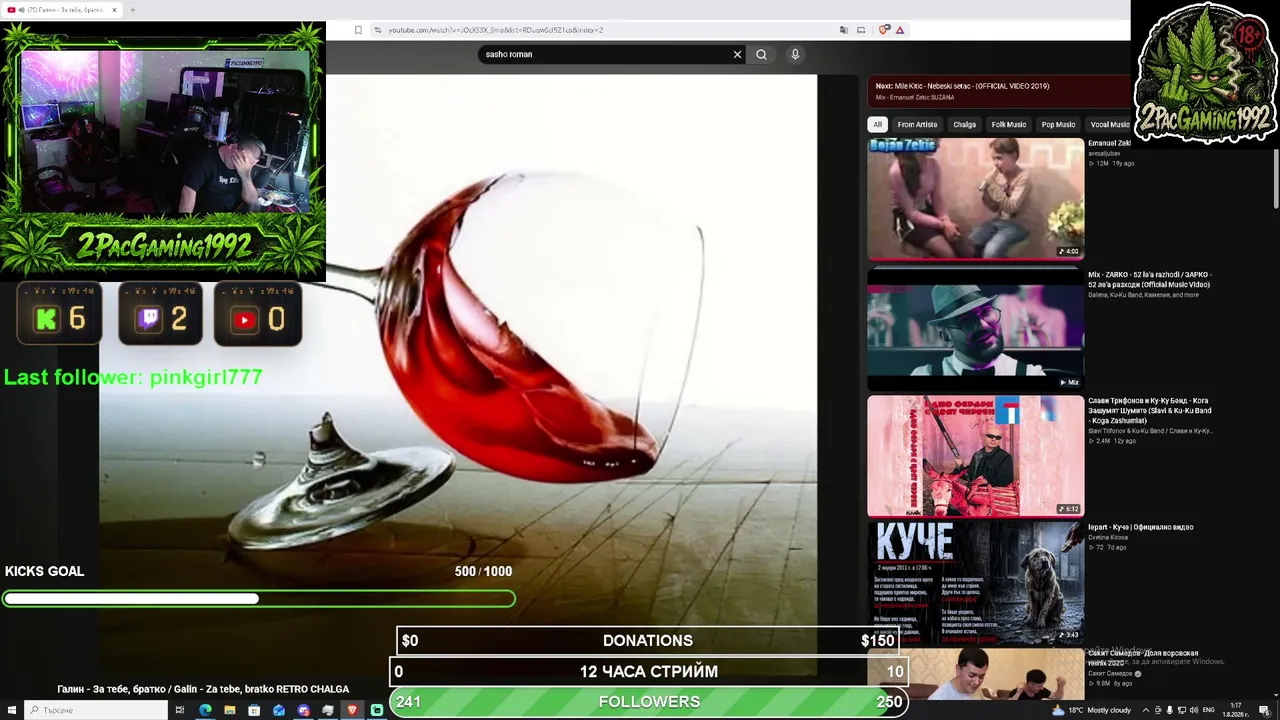Bookmark this page in the address bar
The width and height of the screenshot is (1280, 720).
358,30
